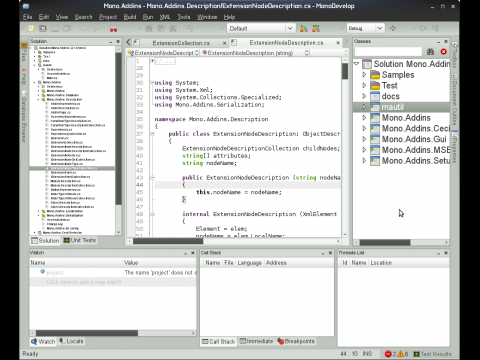
Task: Click the red Cut scissors icon
Action: [113, 29]
